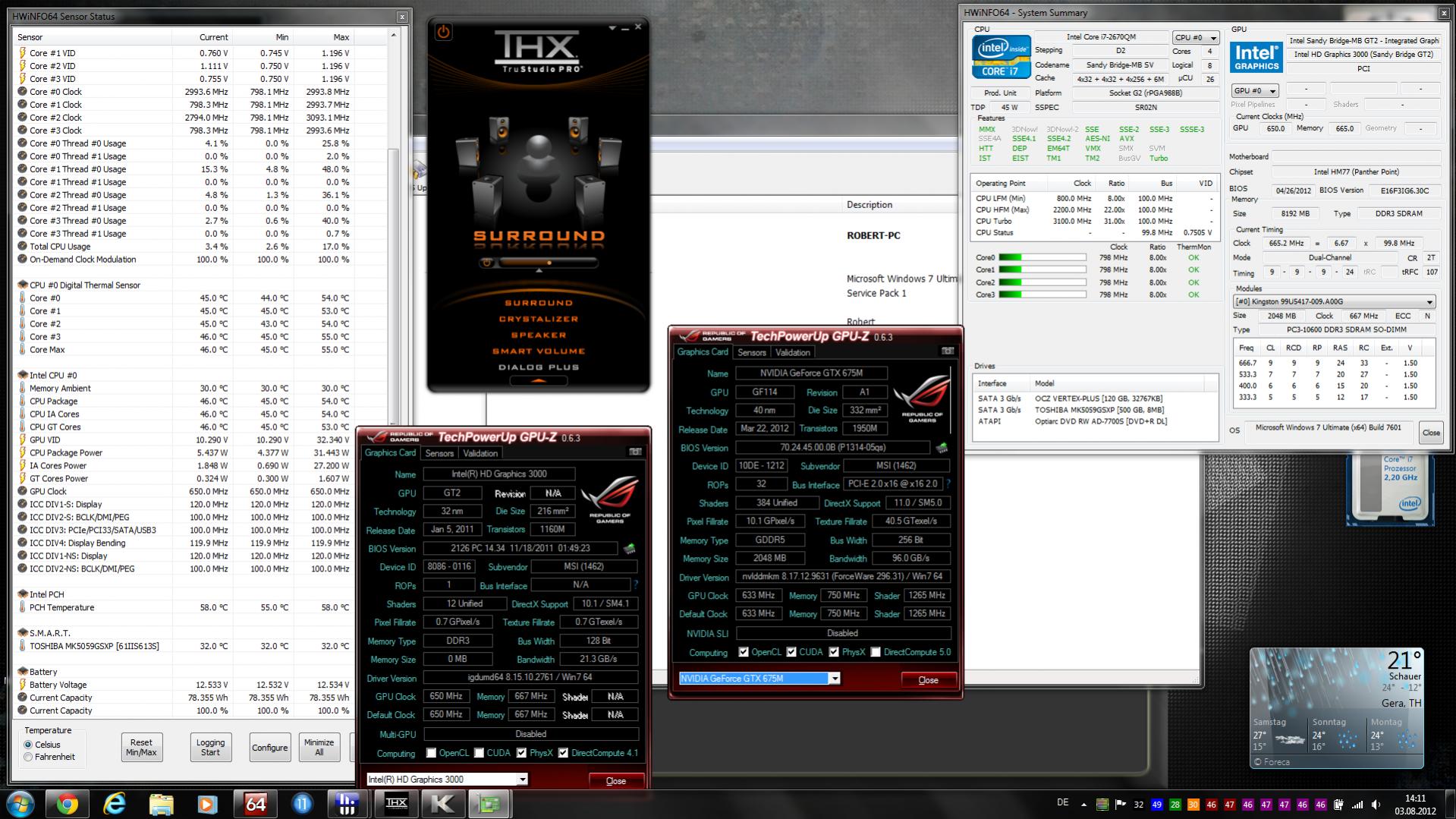Open Configure in HWiNFO64 Sensor Status
This screenshot has height=819, width=1456.
269,748
